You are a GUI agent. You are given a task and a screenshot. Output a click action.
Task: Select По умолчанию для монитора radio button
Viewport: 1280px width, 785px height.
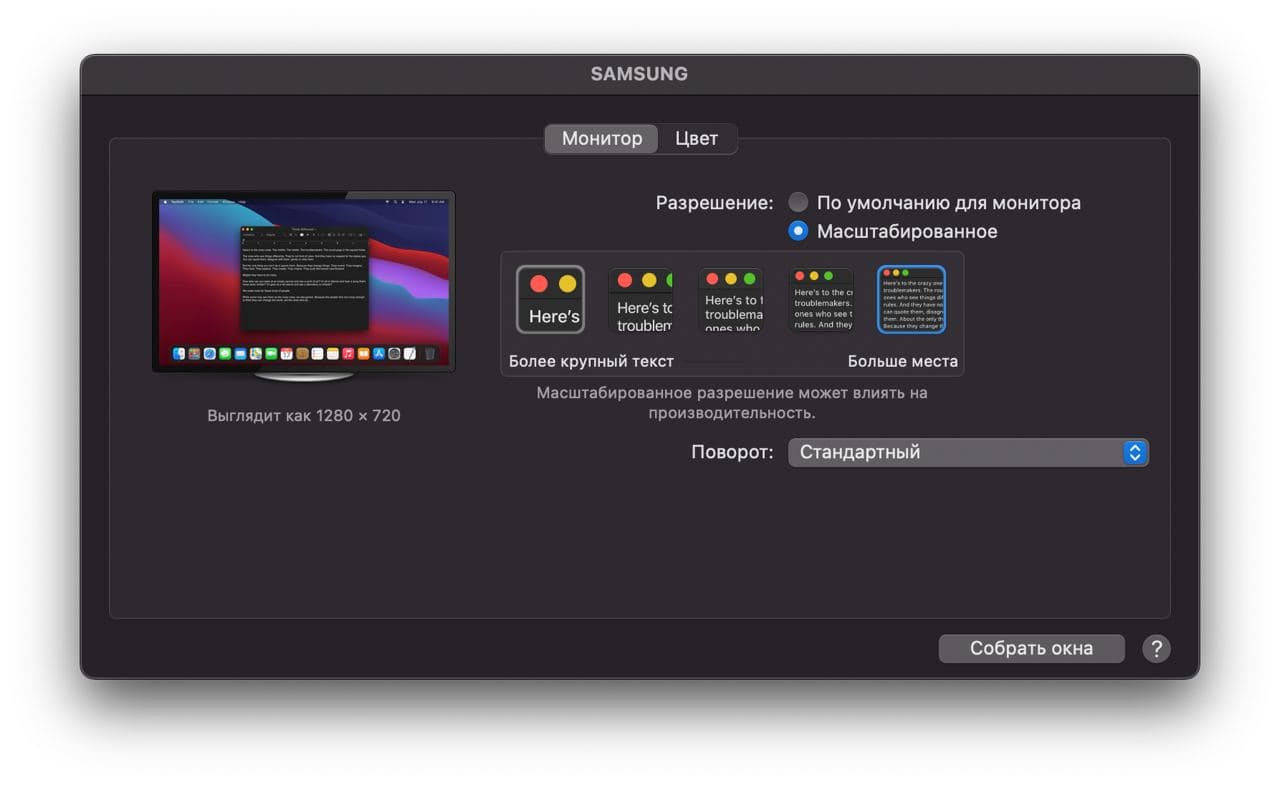[798, 203]
